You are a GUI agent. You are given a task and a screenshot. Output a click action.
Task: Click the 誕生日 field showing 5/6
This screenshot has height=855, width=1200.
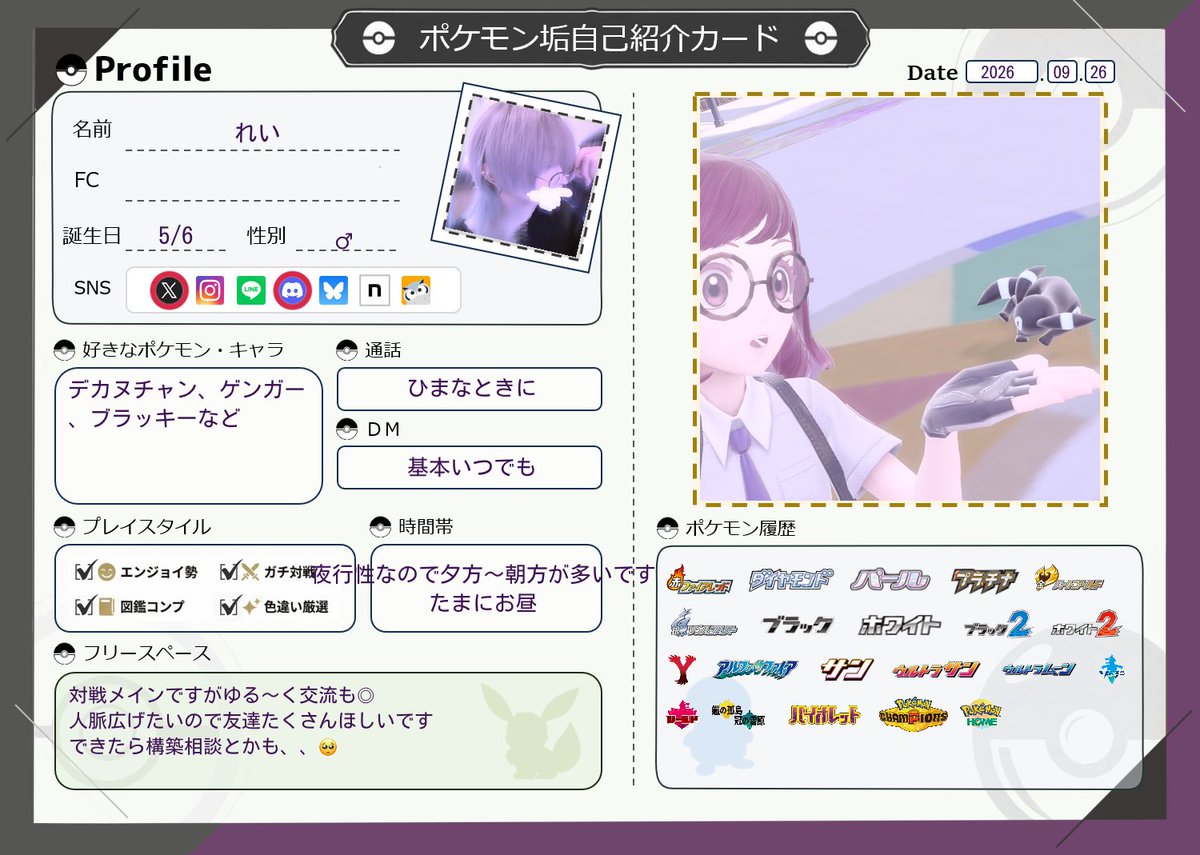coord(176,237)
